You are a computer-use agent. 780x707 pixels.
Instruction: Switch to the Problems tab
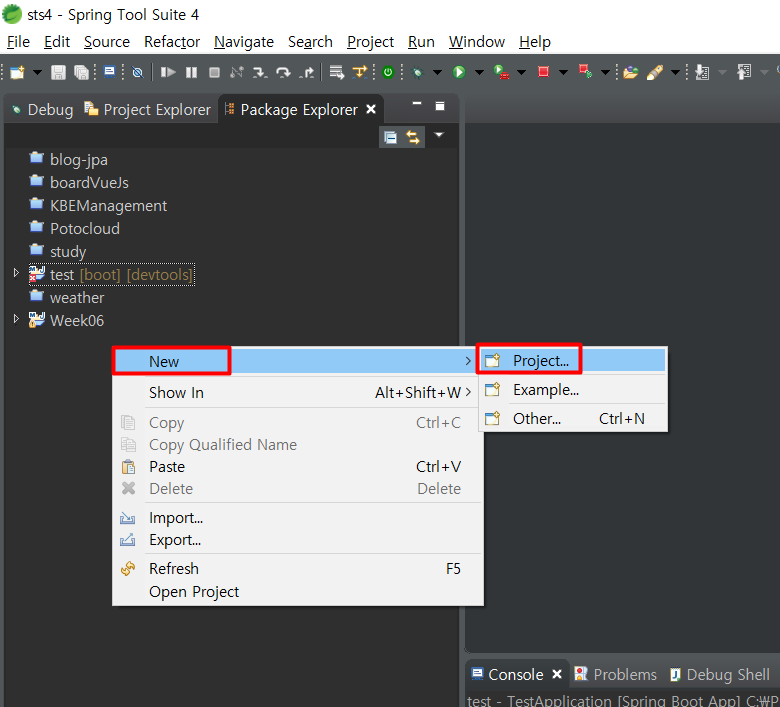(615, 675)
